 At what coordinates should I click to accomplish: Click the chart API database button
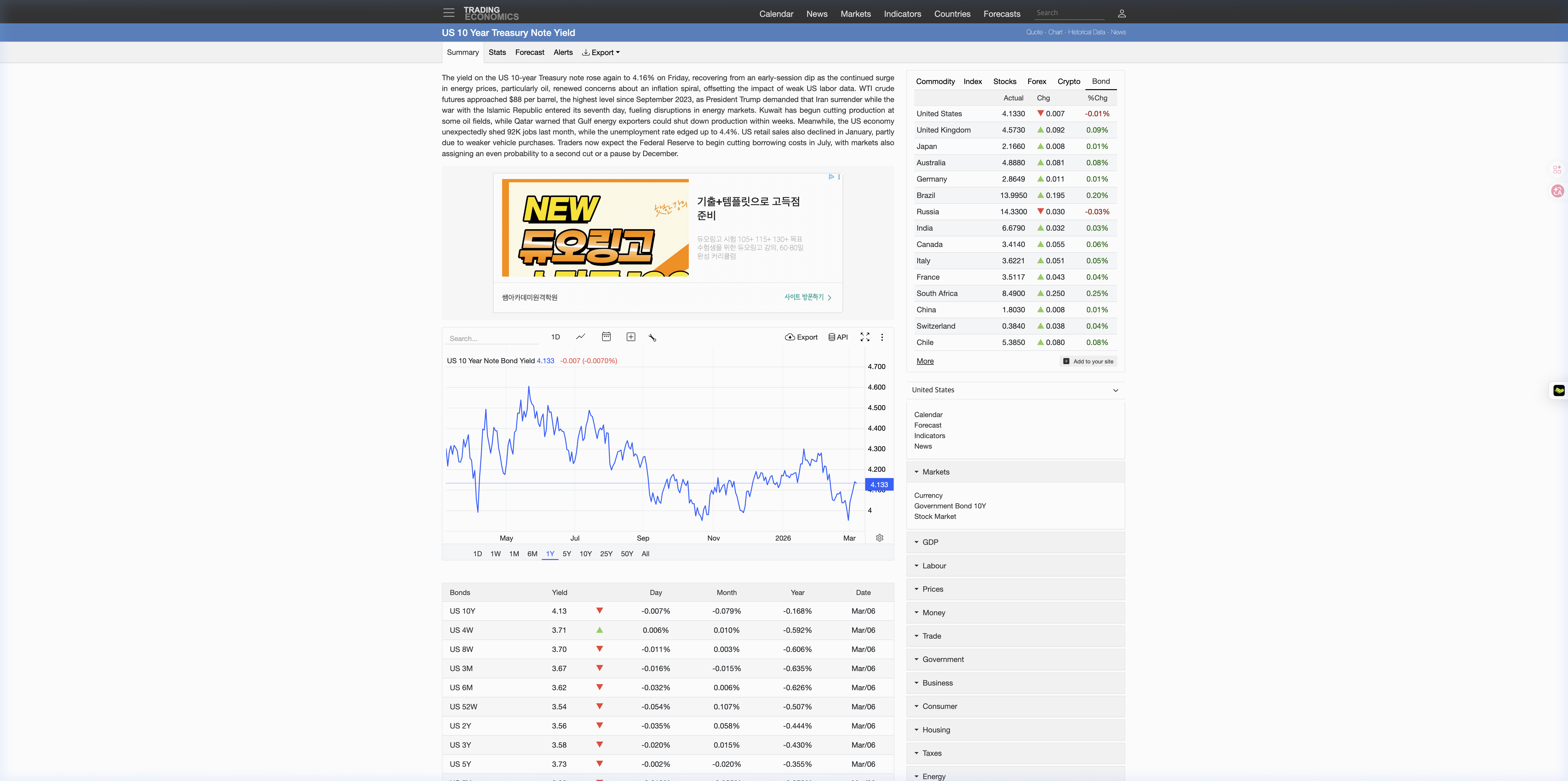tap(838, 337)
